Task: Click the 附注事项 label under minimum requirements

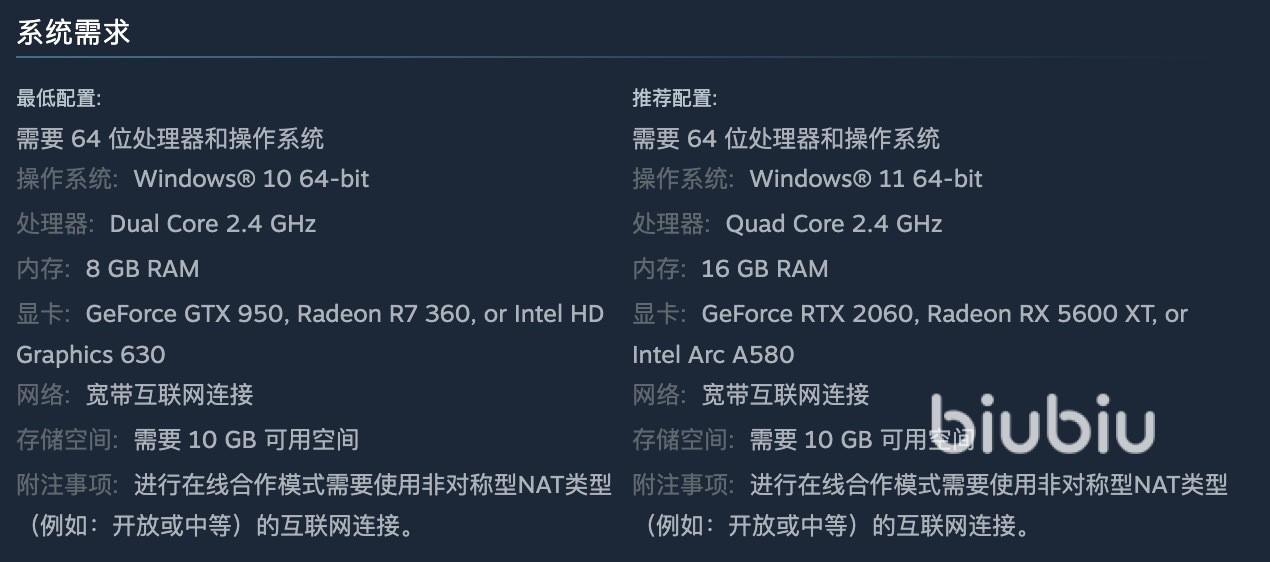Action: [66, 485]
